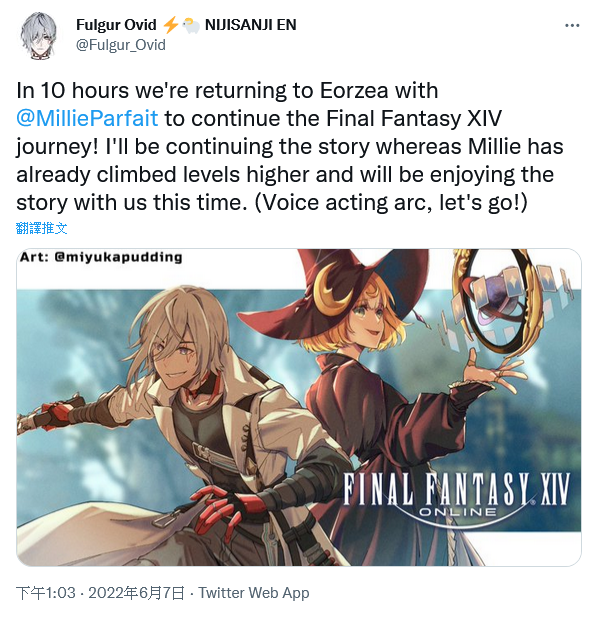Screen dimensions: 598x619
Task: Click the lightning bolt emoji in display name
Action: (x=170, y=25)
